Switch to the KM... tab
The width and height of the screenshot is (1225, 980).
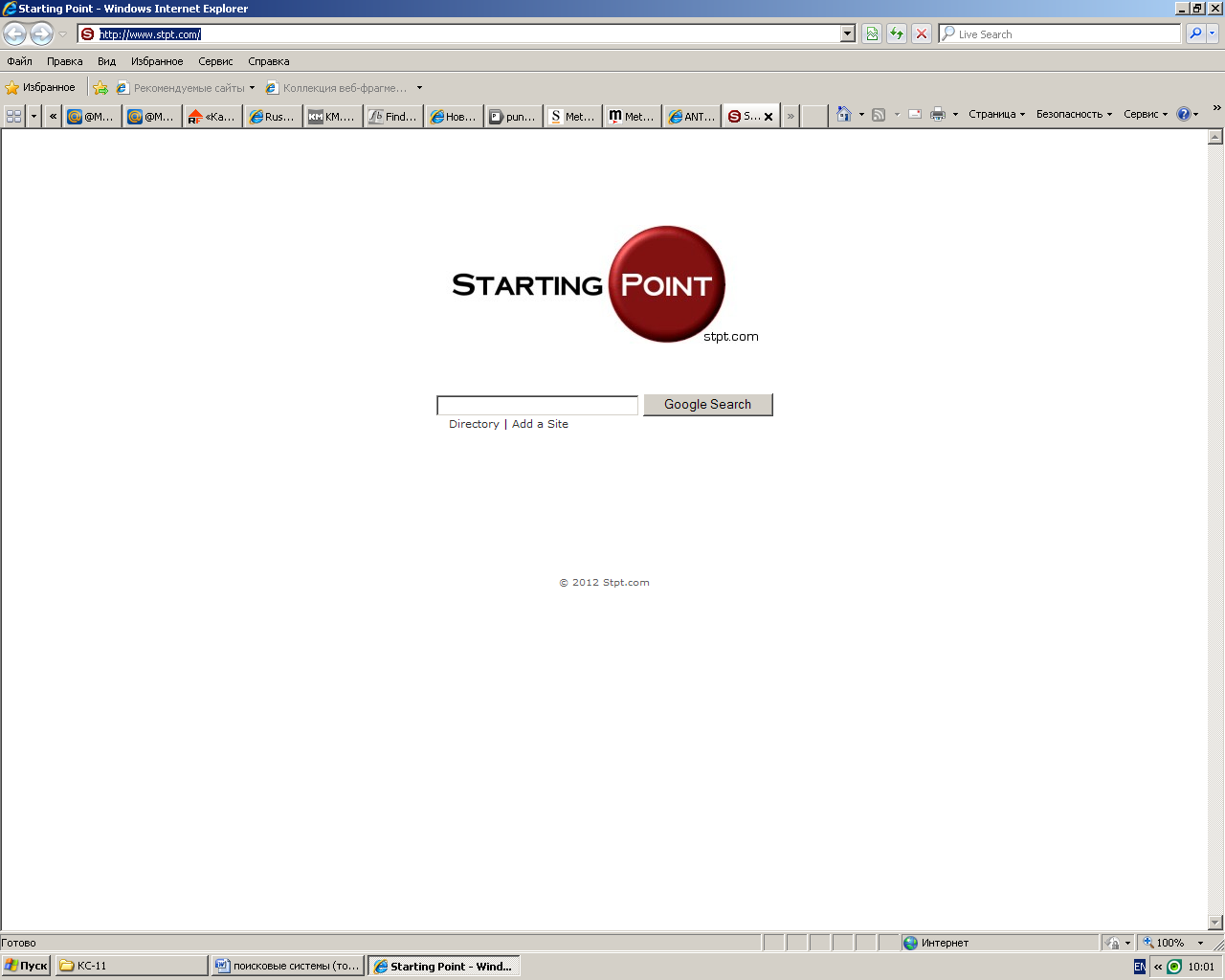(333, 116)
